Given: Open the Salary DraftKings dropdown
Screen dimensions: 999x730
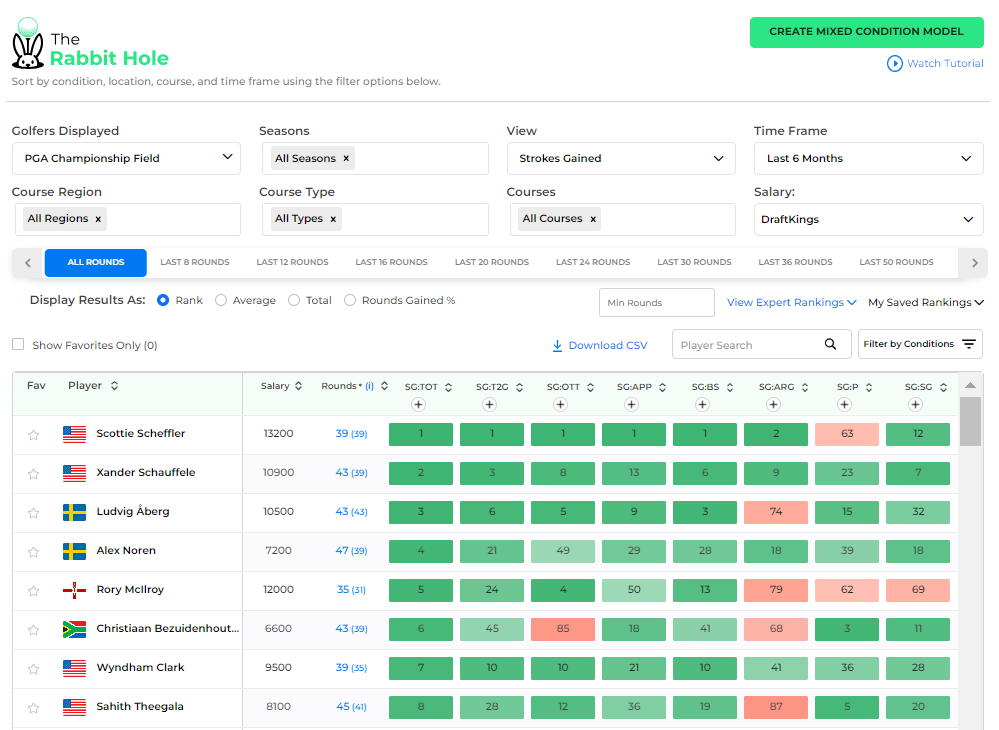Looking at the screenshot, I should (869, 219).
